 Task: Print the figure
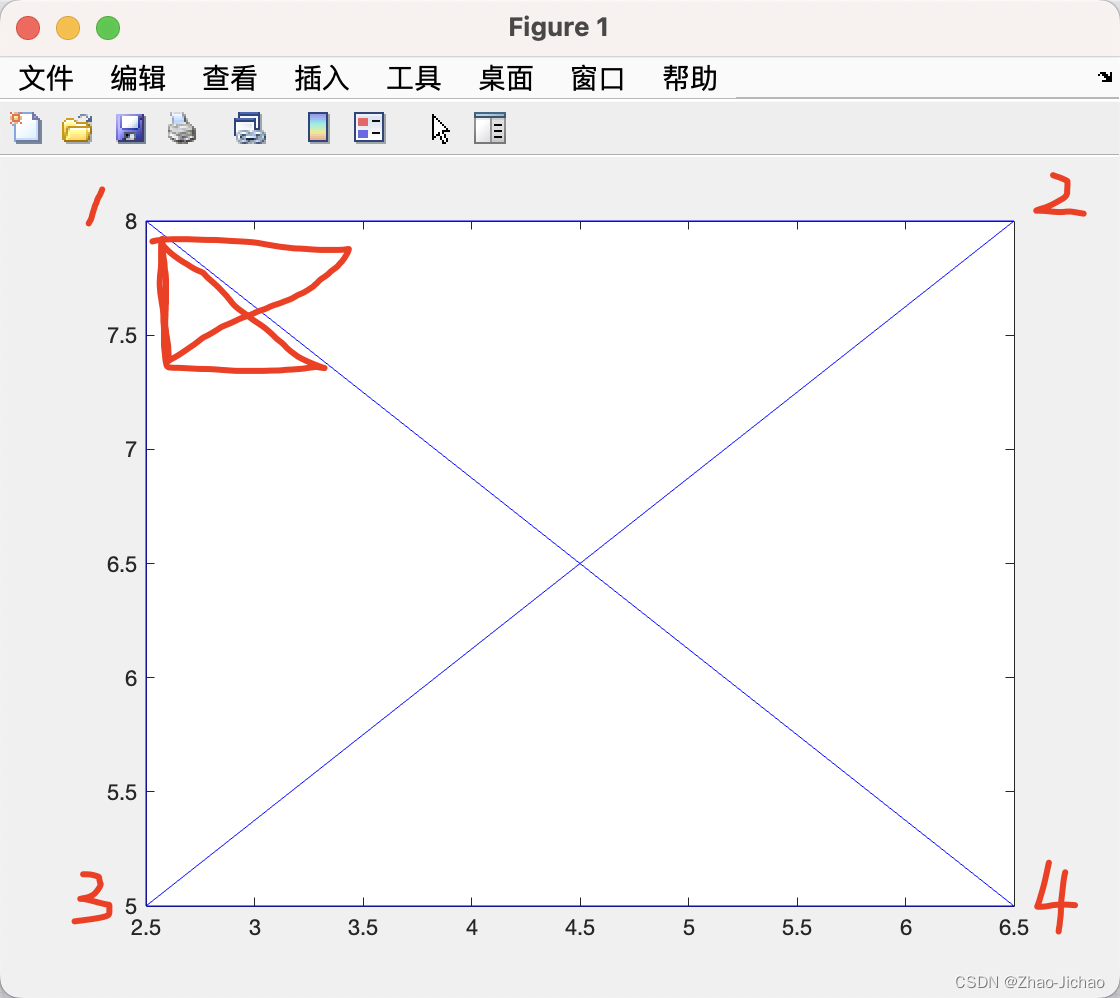(182, 128)
